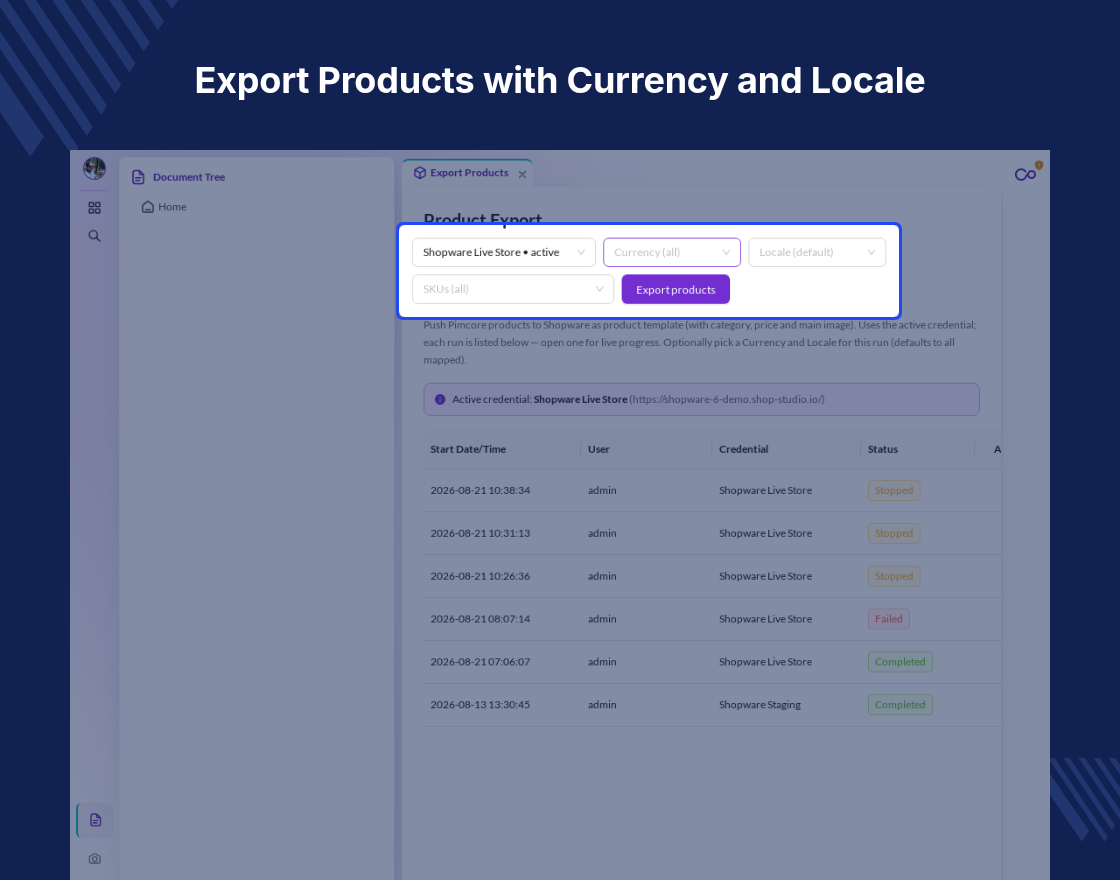Click Shopware Live Store in the 10:38:34 row
The height and width of the screenshot is (880, 1120).
click(x=765, y=491)
